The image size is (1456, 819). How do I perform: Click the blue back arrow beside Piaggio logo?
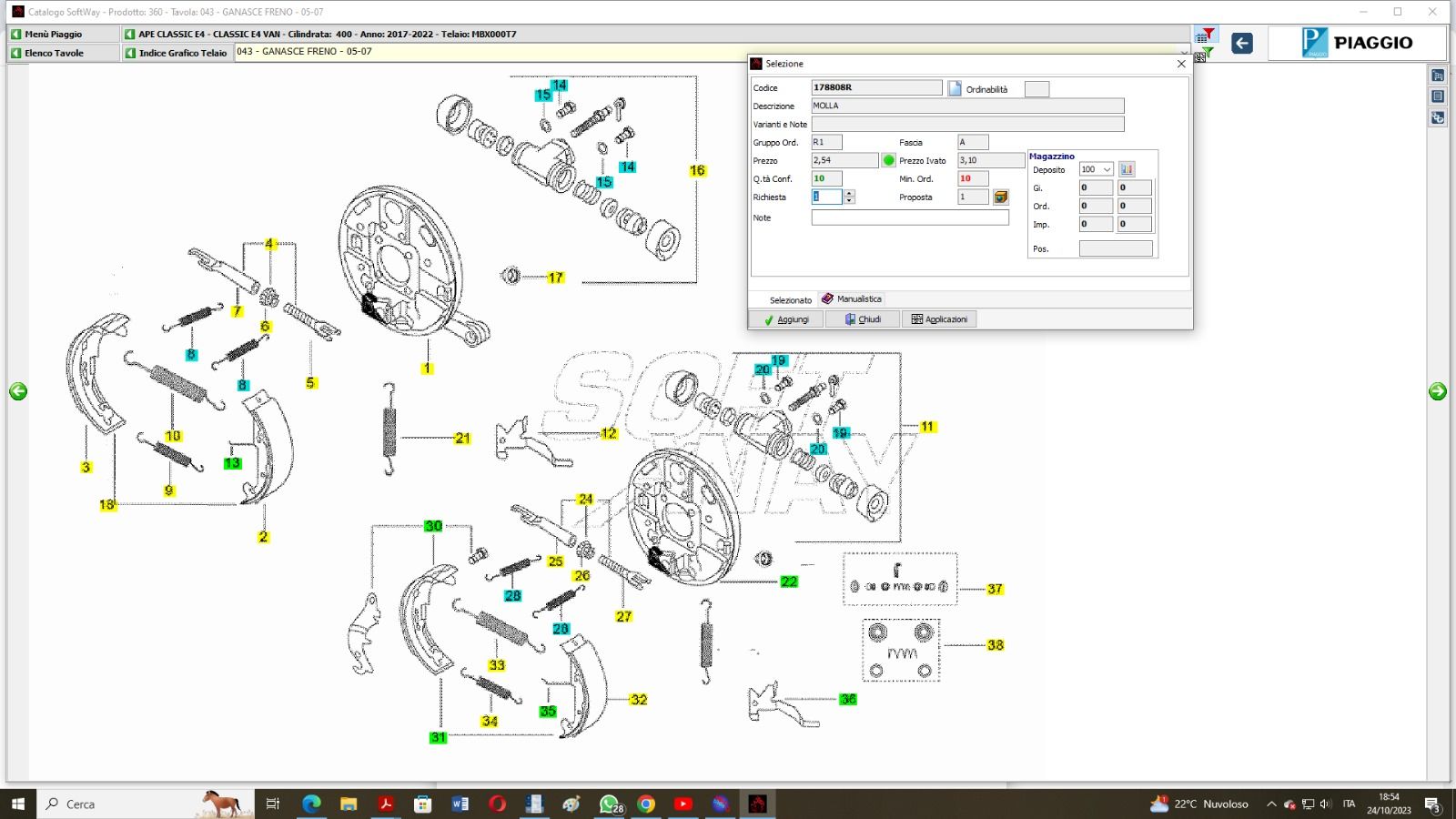(1241, 43)
